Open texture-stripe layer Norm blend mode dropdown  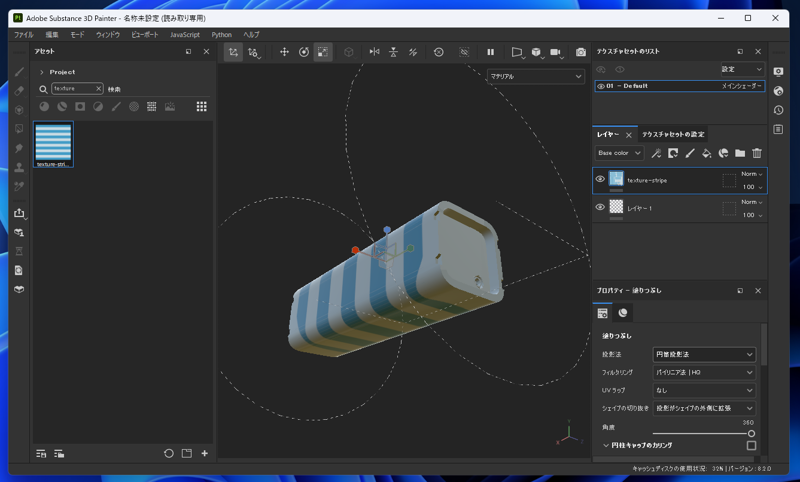point(752,174)
